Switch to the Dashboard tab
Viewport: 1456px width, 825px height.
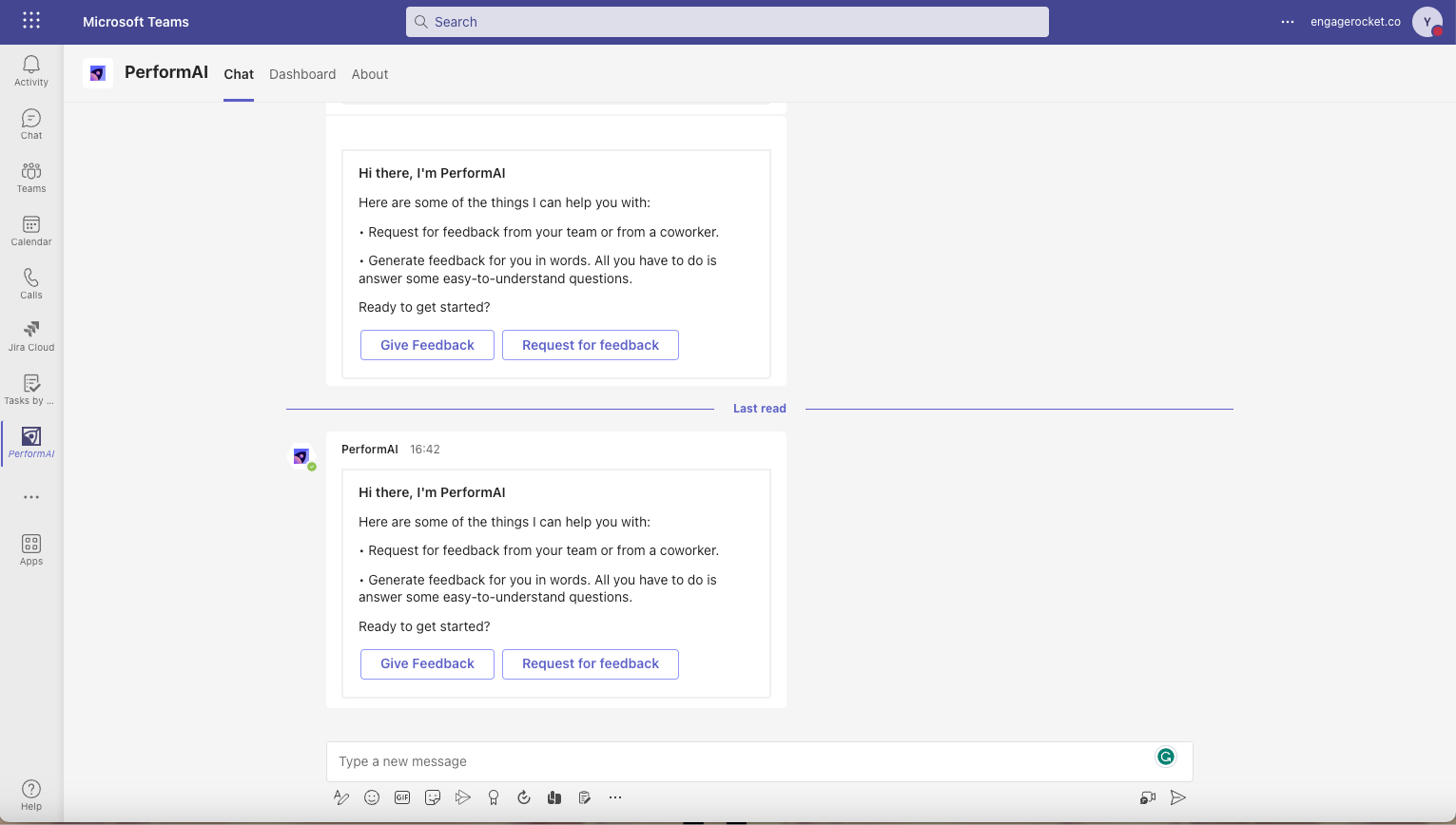(x=302, y=74)
